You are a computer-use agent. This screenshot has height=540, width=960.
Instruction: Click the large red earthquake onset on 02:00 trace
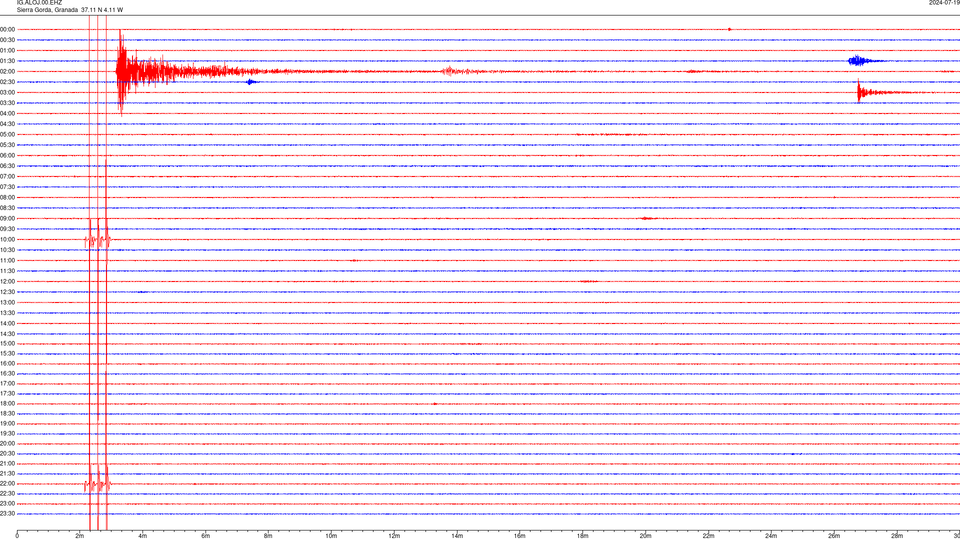[121, 72]
